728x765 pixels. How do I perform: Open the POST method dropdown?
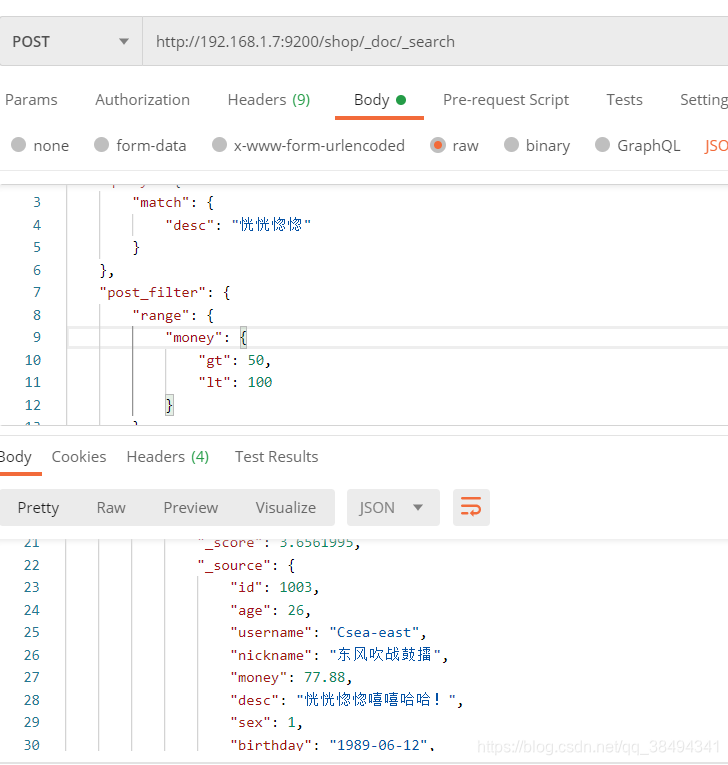(x=70, y=42)
